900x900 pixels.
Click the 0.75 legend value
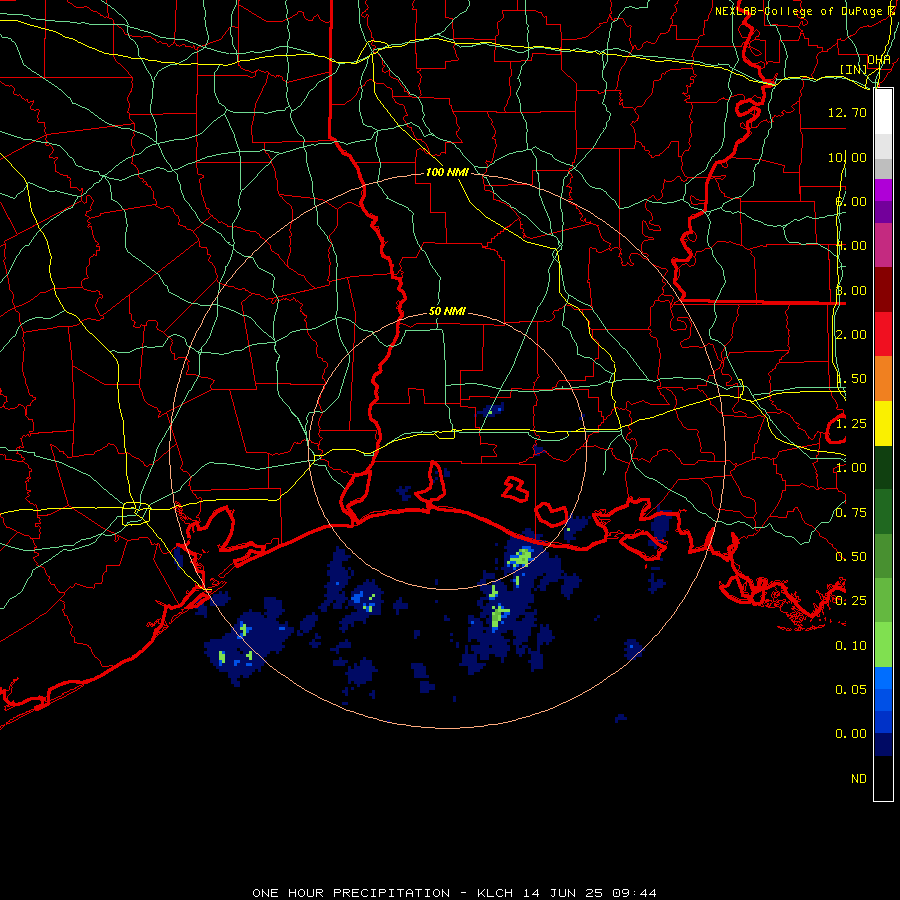pos(851,513)
